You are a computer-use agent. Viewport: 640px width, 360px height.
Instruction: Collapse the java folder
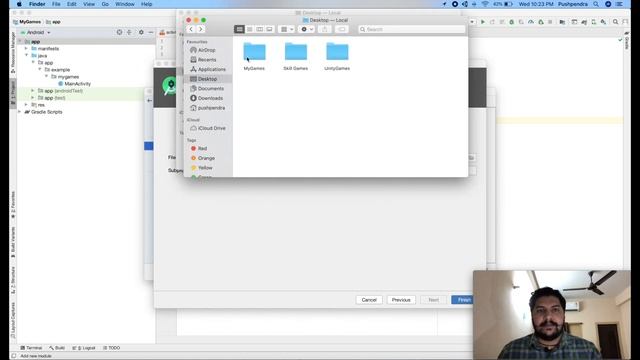27,56
